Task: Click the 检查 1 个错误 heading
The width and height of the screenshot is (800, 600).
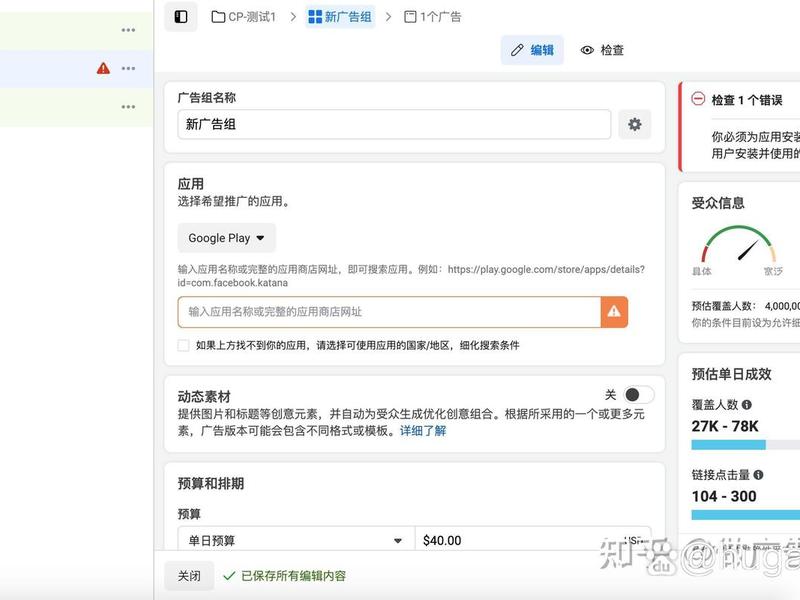Action: click(747, 100)
